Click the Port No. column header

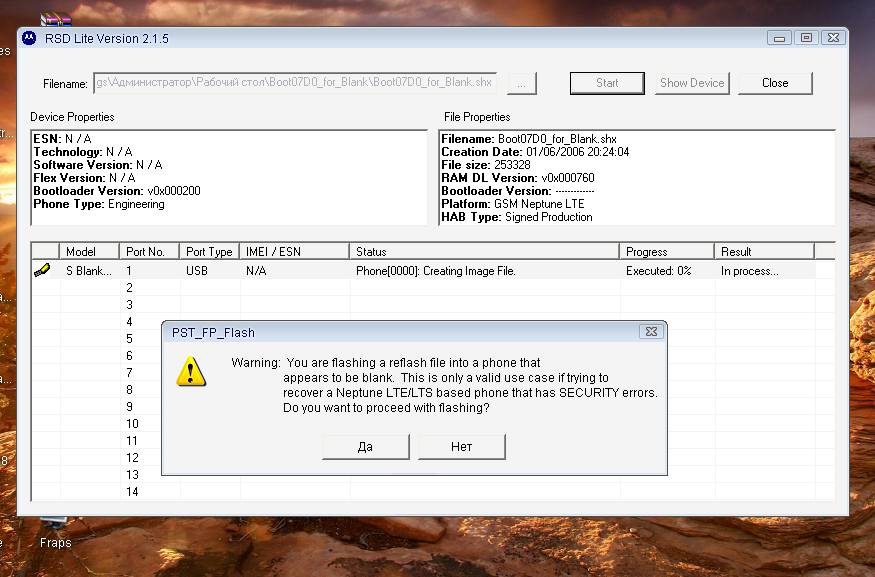[x=150, y=252]
